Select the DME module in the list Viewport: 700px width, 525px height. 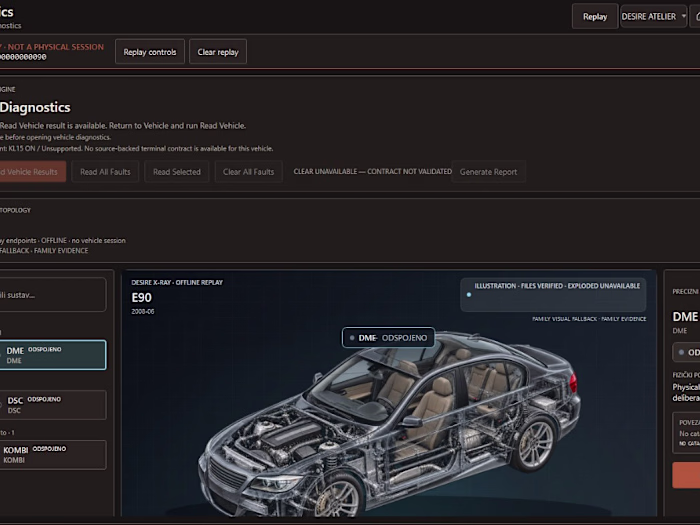coord(53,355)
